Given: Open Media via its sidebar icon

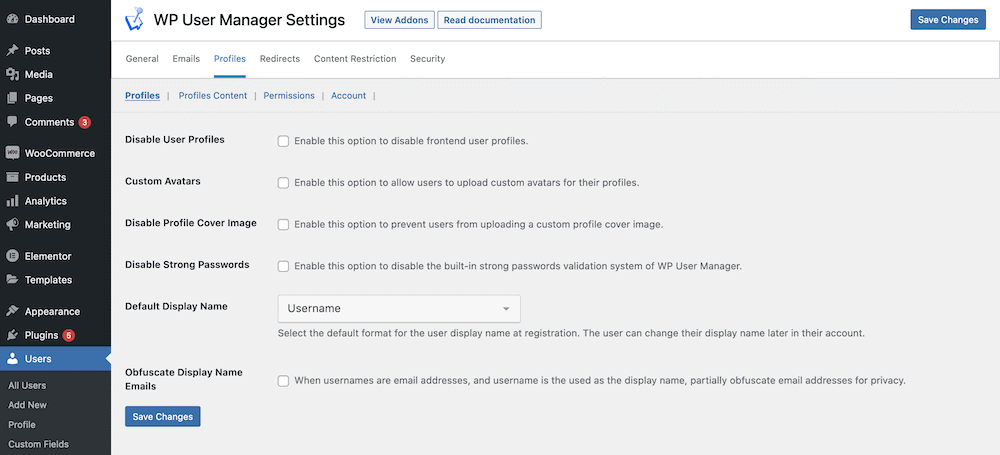Looking at the screenshot, I should (12, 74).
